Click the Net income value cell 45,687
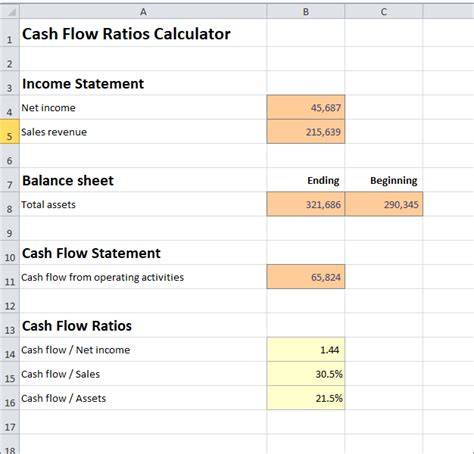This screenshot has height=454, width=474. pyautogui.click(x=306, y=108)
